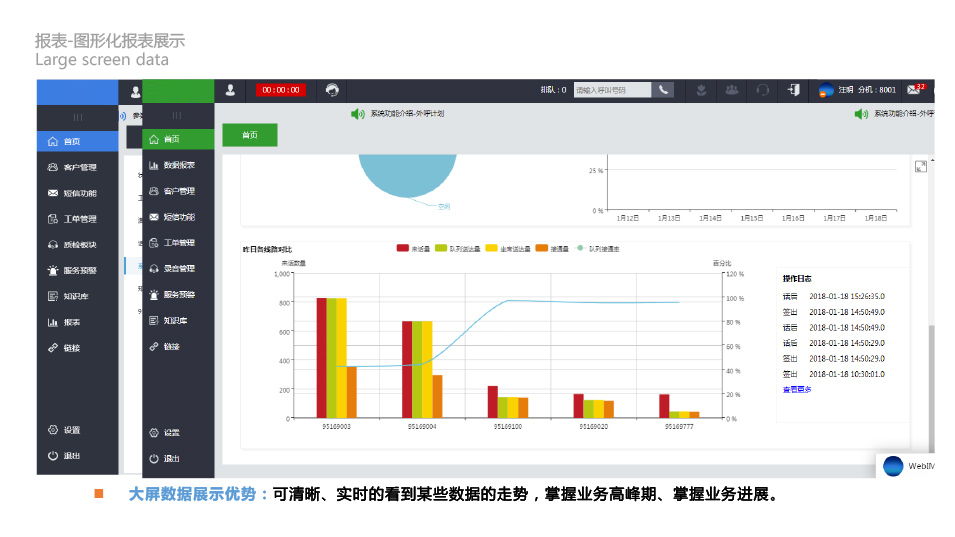Click user icon in blue window header

pos(135,92)
